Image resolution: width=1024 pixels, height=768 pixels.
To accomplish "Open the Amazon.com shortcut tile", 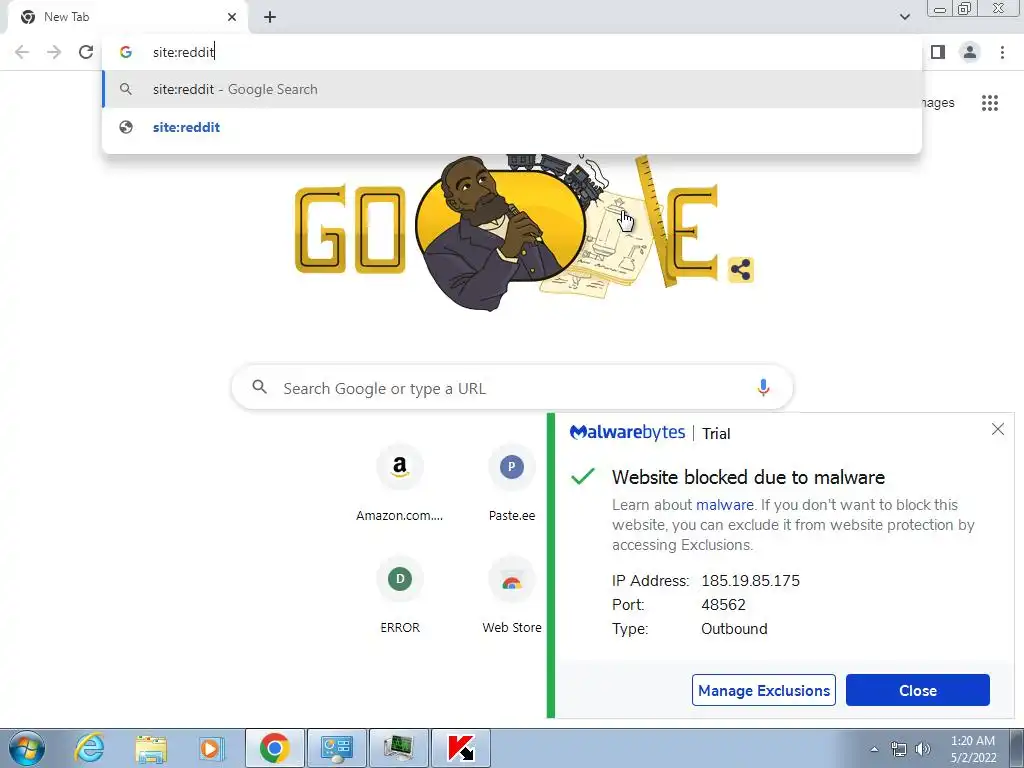I will 400,483.
